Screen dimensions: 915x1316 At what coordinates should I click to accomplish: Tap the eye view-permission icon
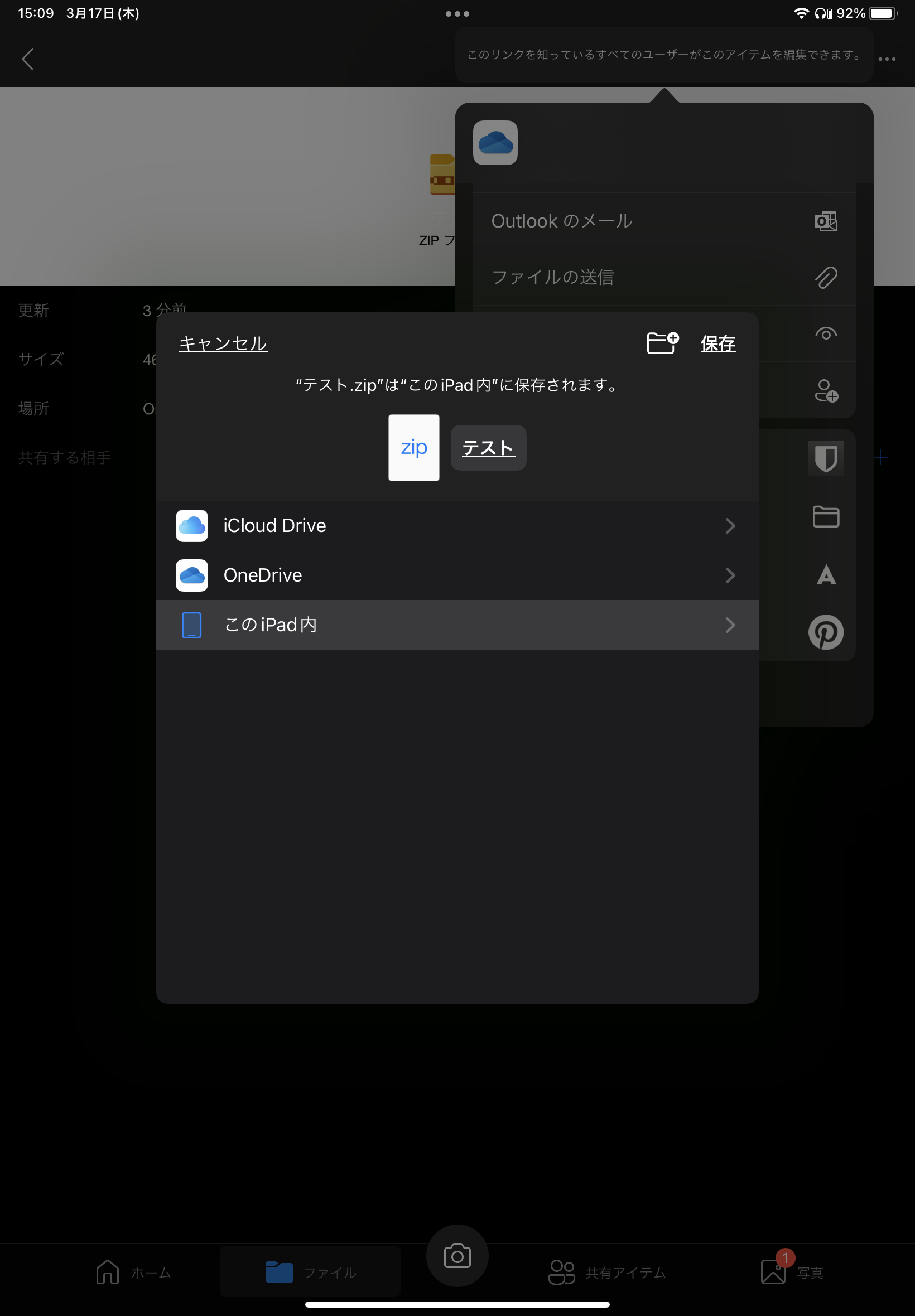826,333
